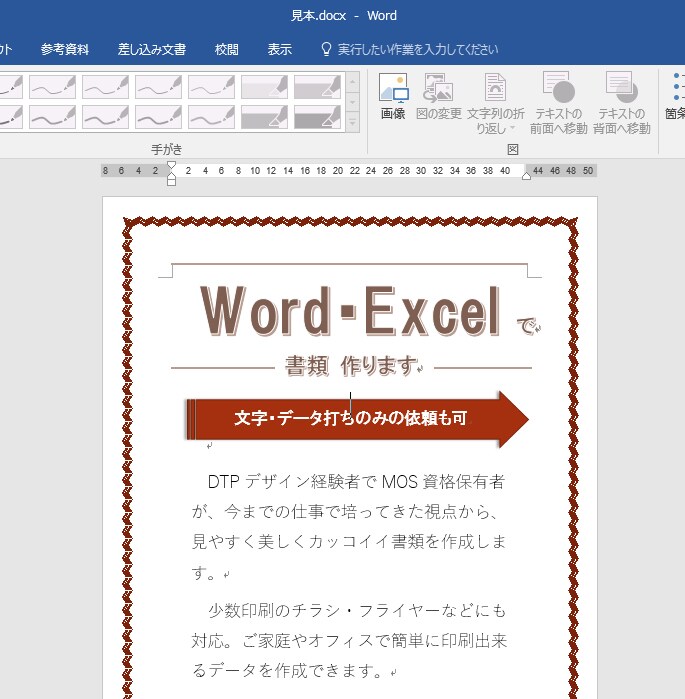This screenshot has width=685, height=699.
Task: Click the first line indent marker on the ruler
Action: pos(171,165)
